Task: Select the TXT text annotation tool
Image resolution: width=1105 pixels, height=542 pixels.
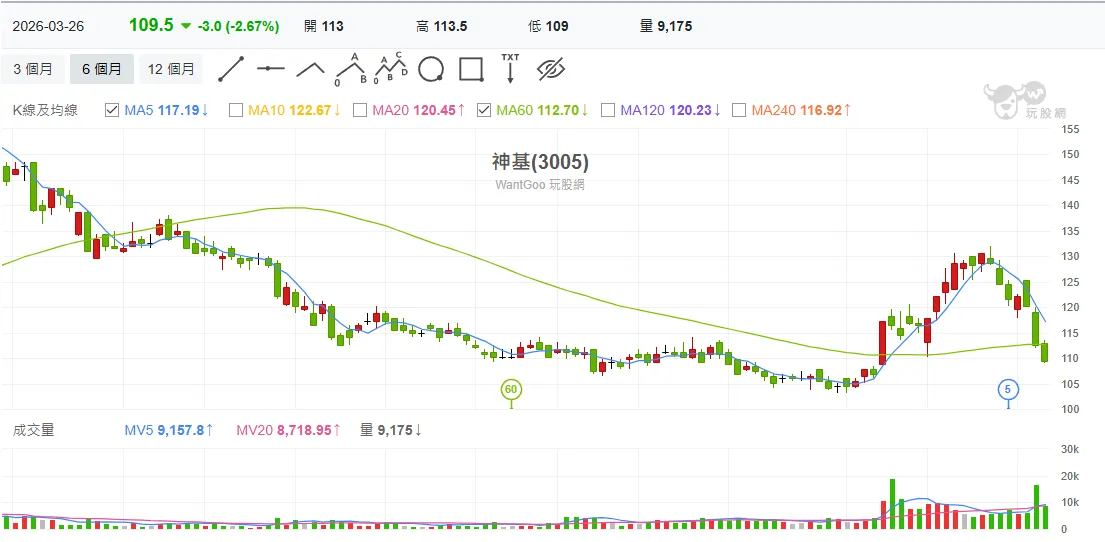Action: click(x=510, y=68)
